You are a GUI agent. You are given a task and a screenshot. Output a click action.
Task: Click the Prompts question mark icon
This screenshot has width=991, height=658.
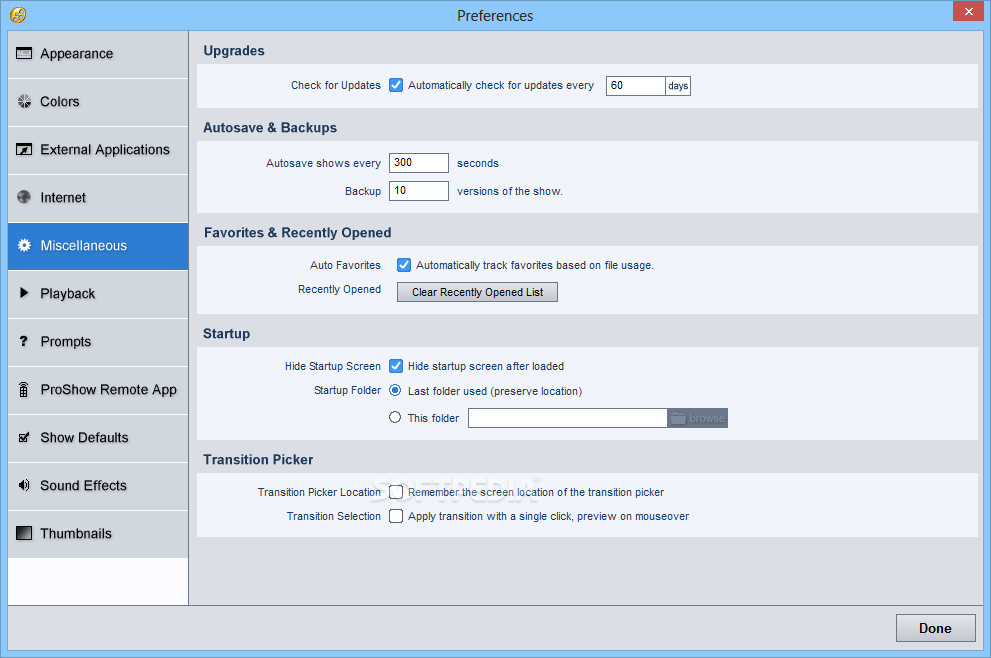tap(24, 341)
